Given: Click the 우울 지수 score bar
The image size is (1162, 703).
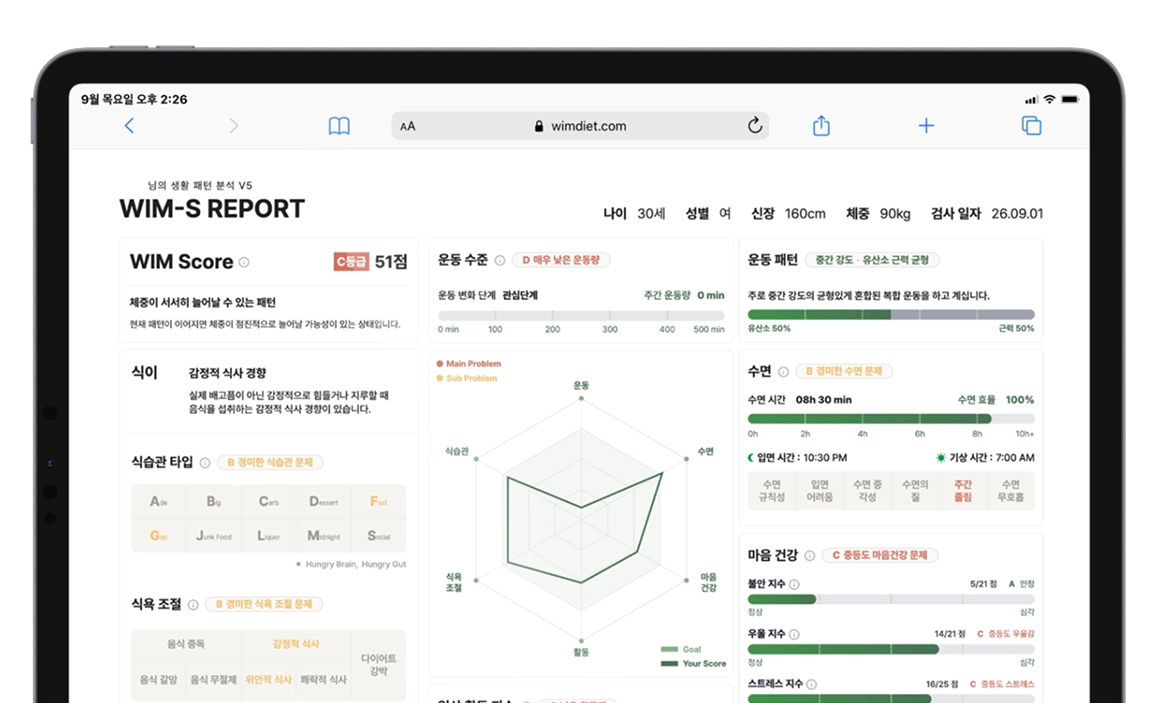Looking at the screenshot, I should 891,649.
